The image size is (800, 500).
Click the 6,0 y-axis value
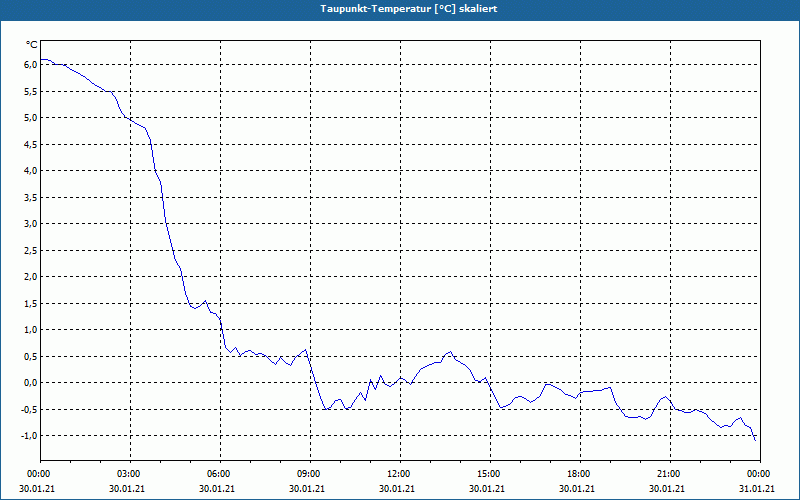[30, 65]
